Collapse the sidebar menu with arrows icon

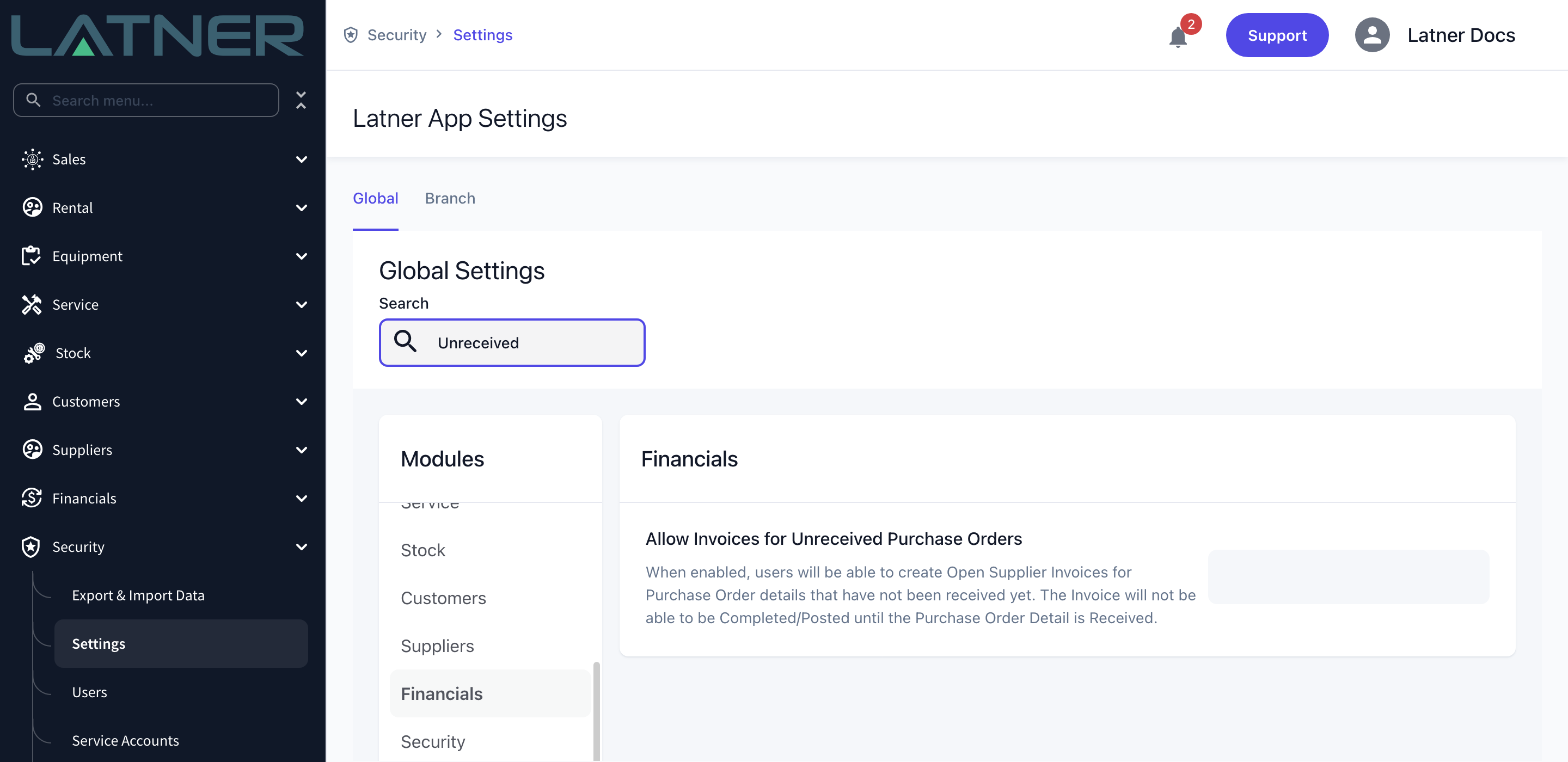[301, 100]
